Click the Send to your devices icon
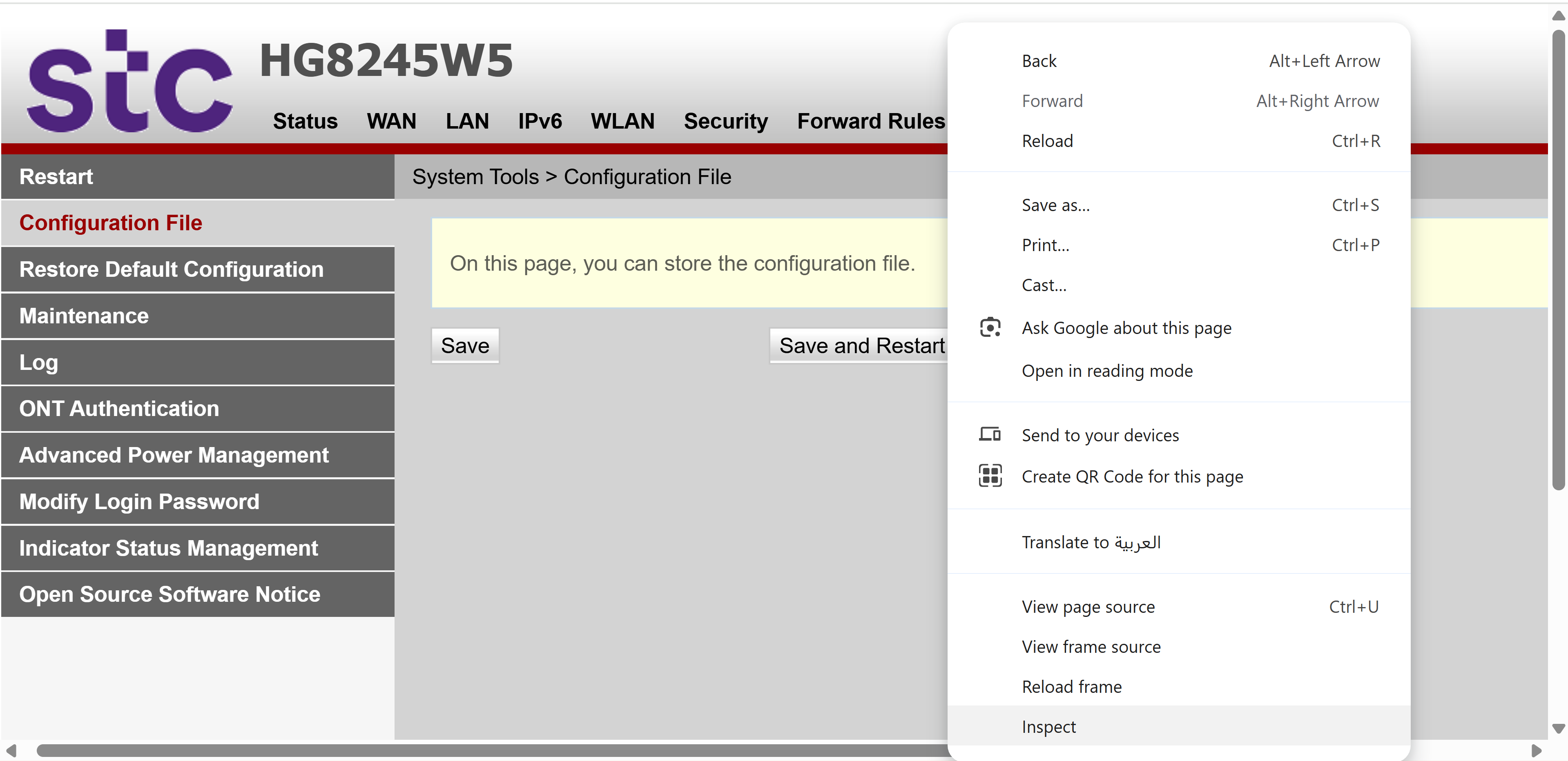1568x761 pixels. click(990, 434)
